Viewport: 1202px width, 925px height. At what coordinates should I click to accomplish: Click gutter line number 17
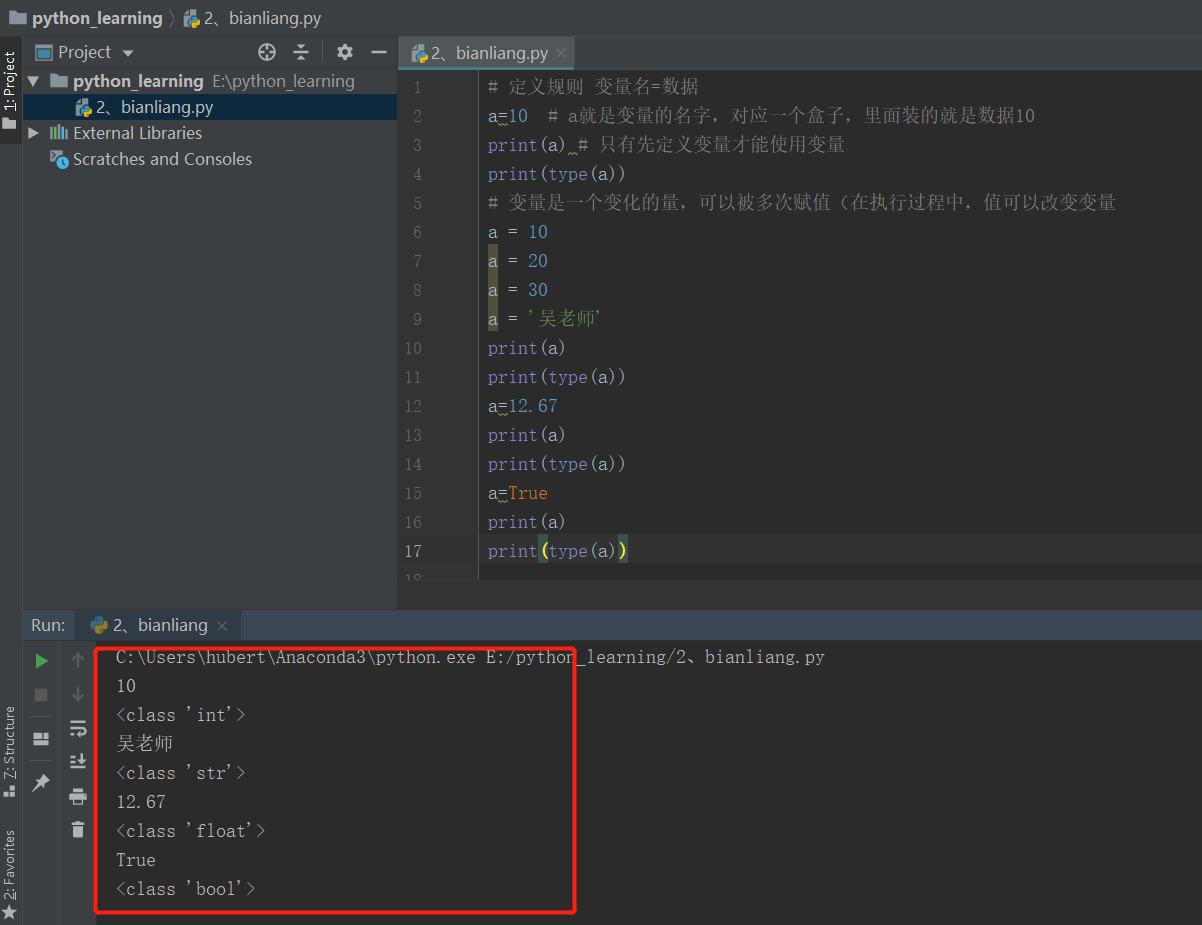coord(413,551)
